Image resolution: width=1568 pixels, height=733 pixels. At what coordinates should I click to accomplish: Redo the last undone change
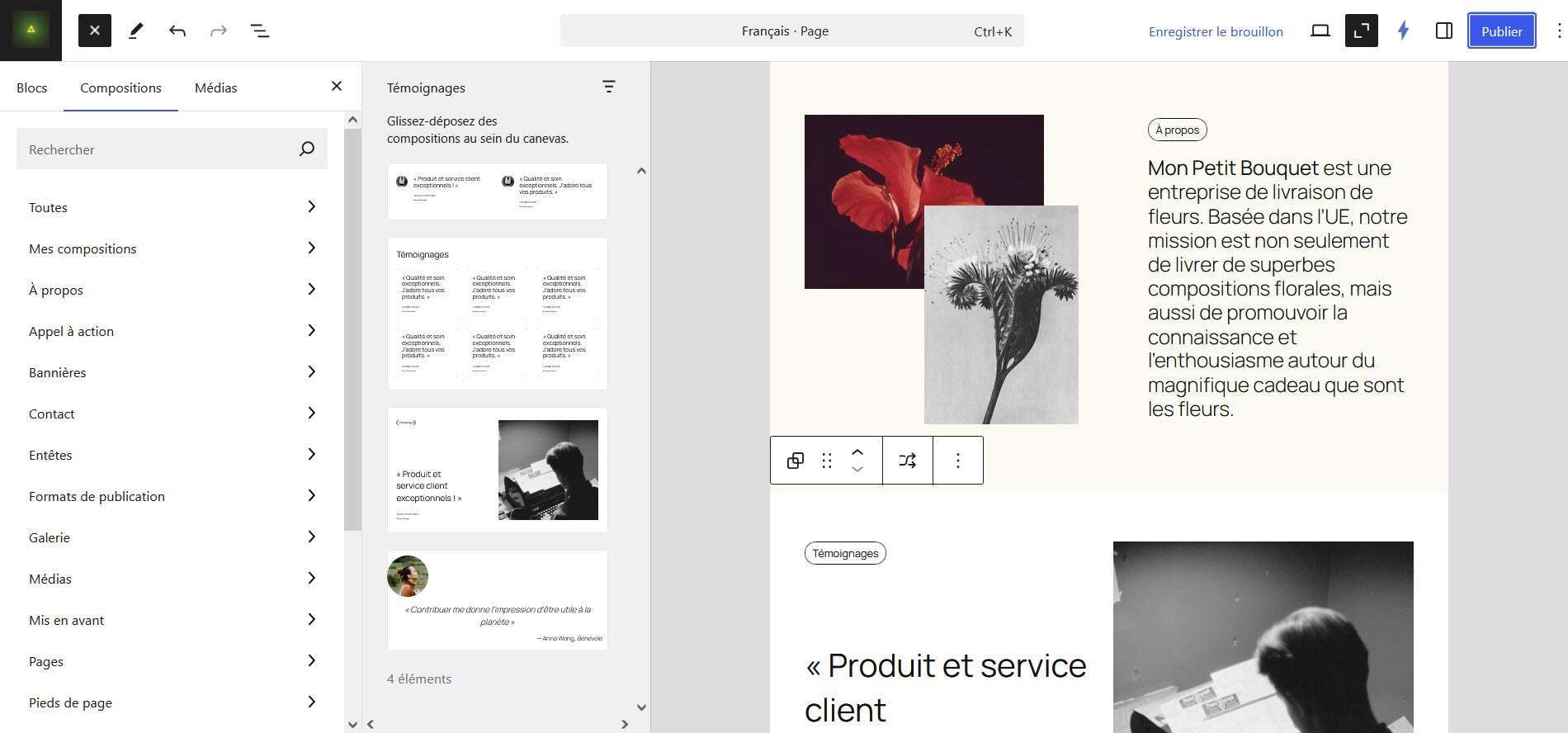tap(219, 31)
